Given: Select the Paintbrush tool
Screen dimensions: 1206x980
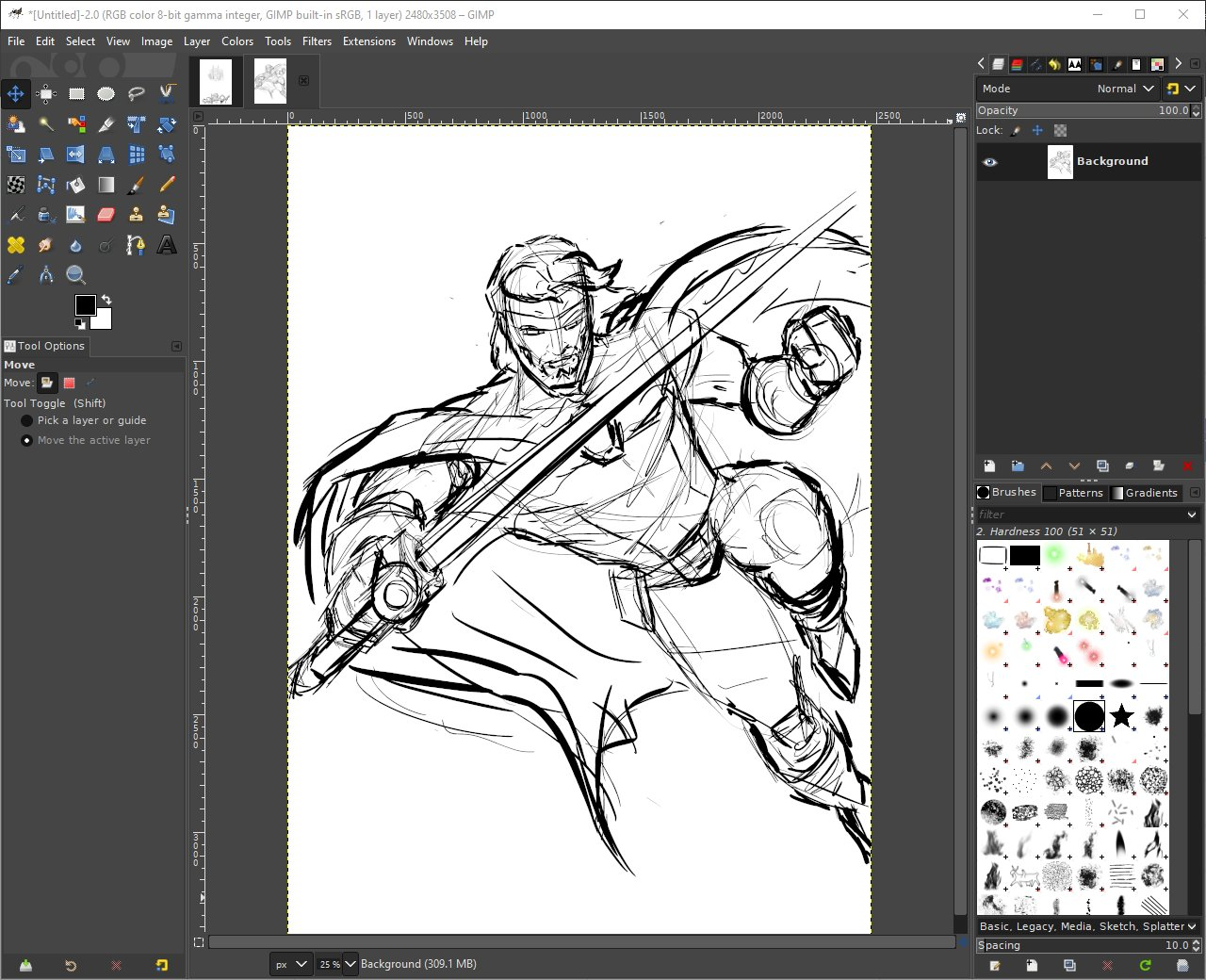Looking at the screenshot, I should [x=137, y=184].
